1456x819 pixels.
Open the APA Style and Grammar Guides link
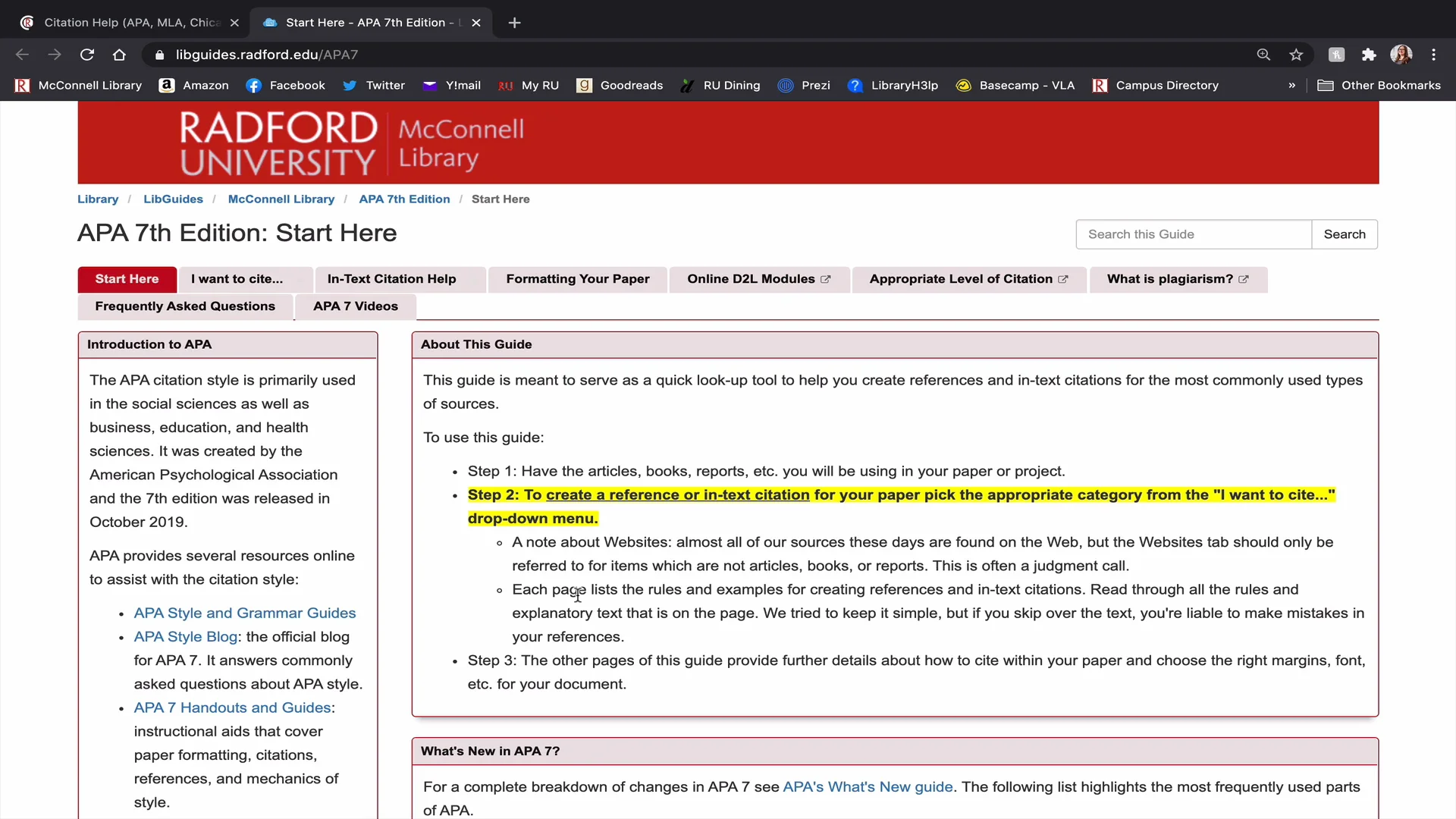[x=244, y=613]
